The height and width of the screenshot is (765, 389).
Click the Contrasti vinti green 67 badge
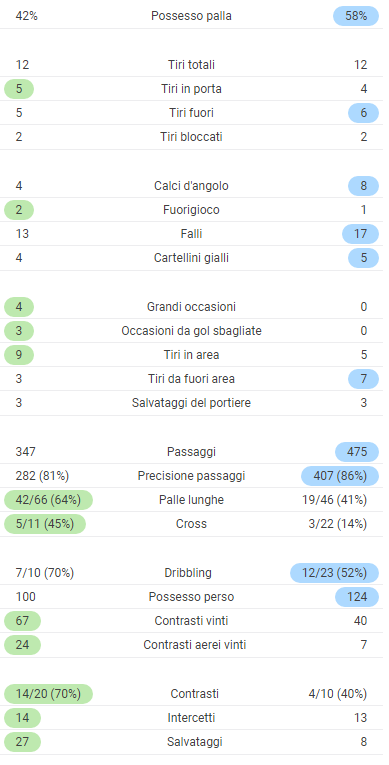[22, 621]
